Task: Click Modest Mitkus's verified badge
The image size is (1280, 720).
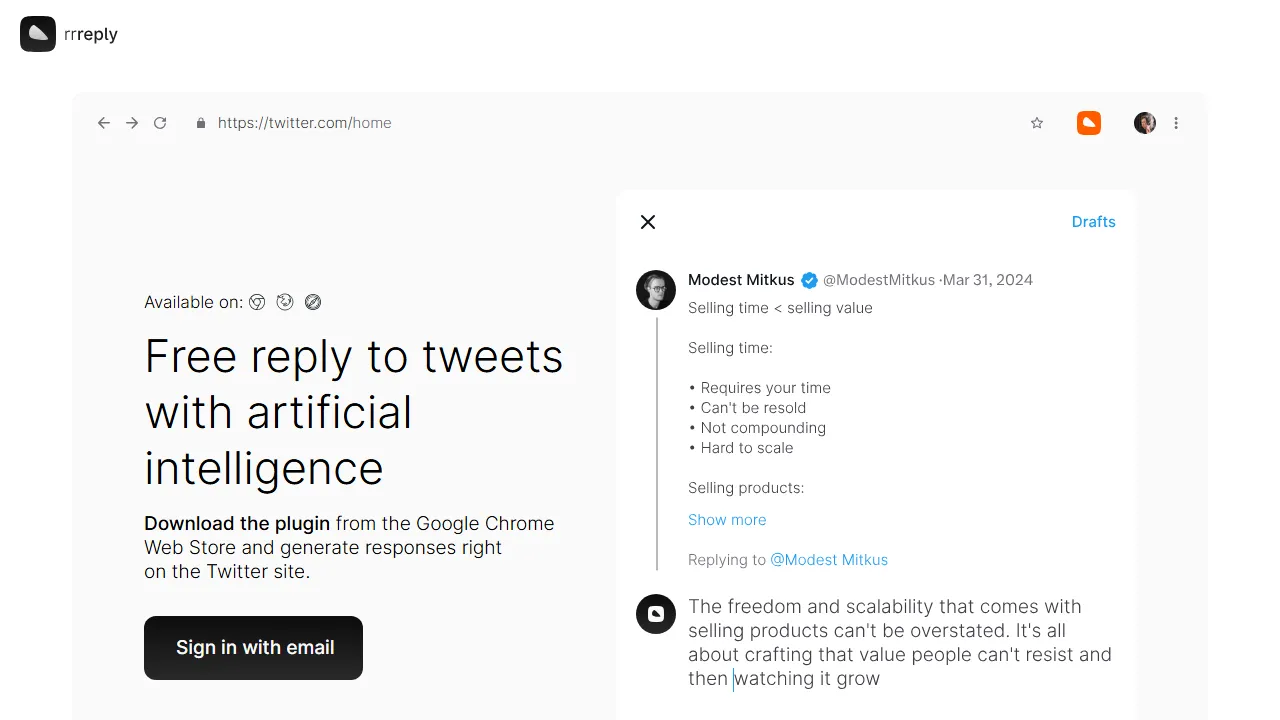Action: [809, 280]
